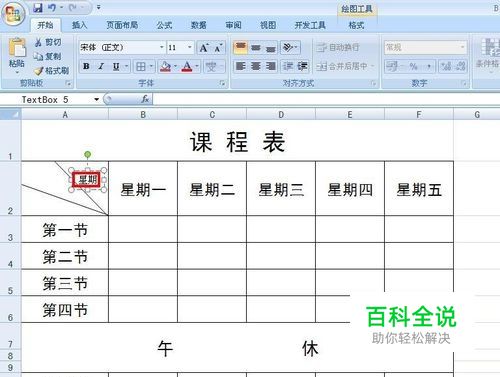This screenshot has height=377, width=500.
Task: Increase decimal places
Action: pos(446,66)
